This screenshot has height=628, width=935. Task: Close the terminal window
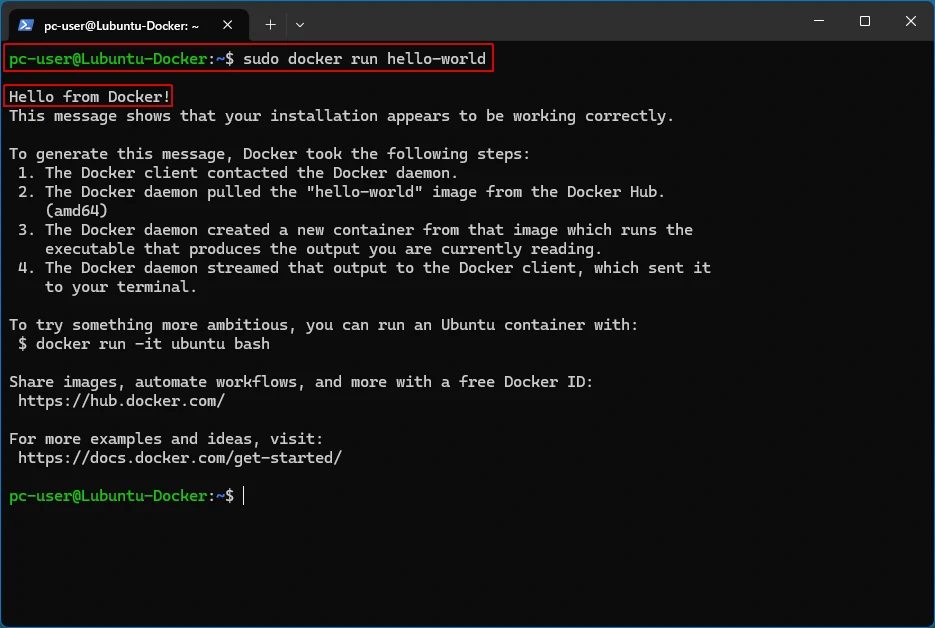tap(911, 22)
